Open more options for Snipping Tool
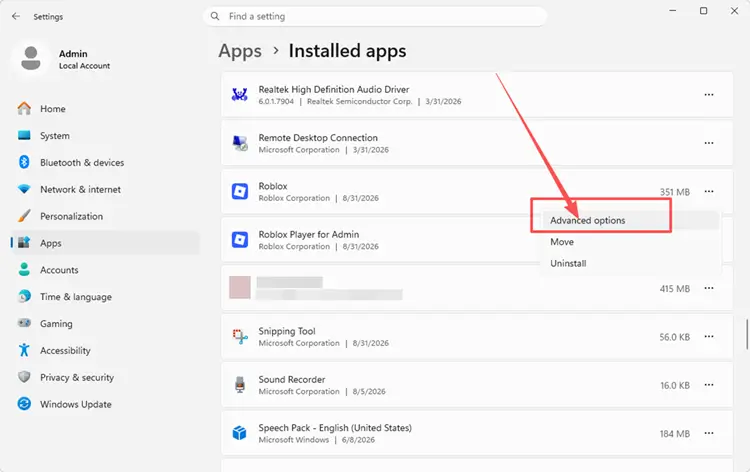 709,336
